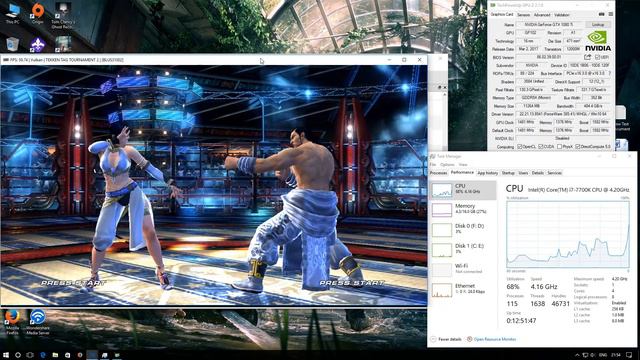Image resolution: width=640 pixels, height=360 pixels.
Task: Launch Microsoft Edge from the taskbar
Action: click(43, 355)
